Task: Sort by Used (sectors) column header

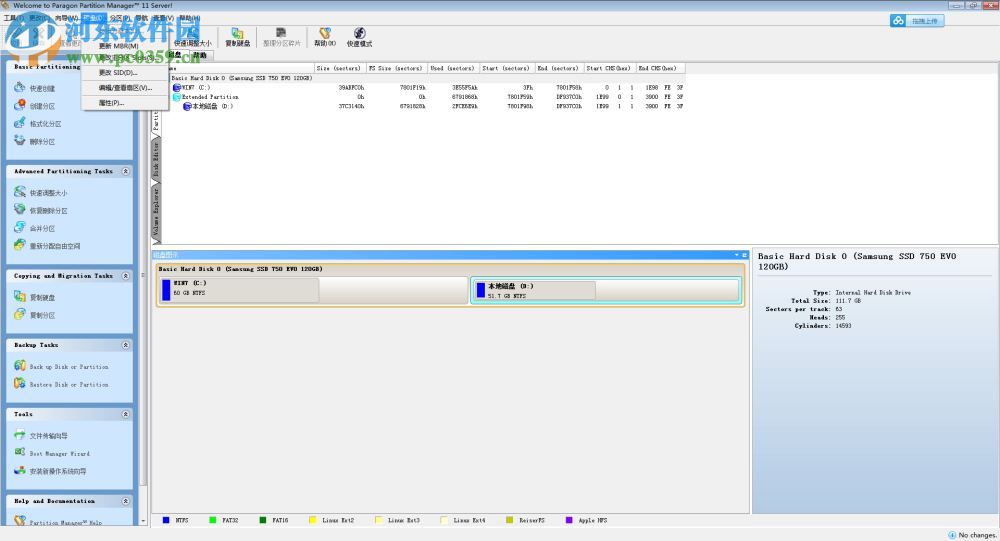Action: coord(452,68)
